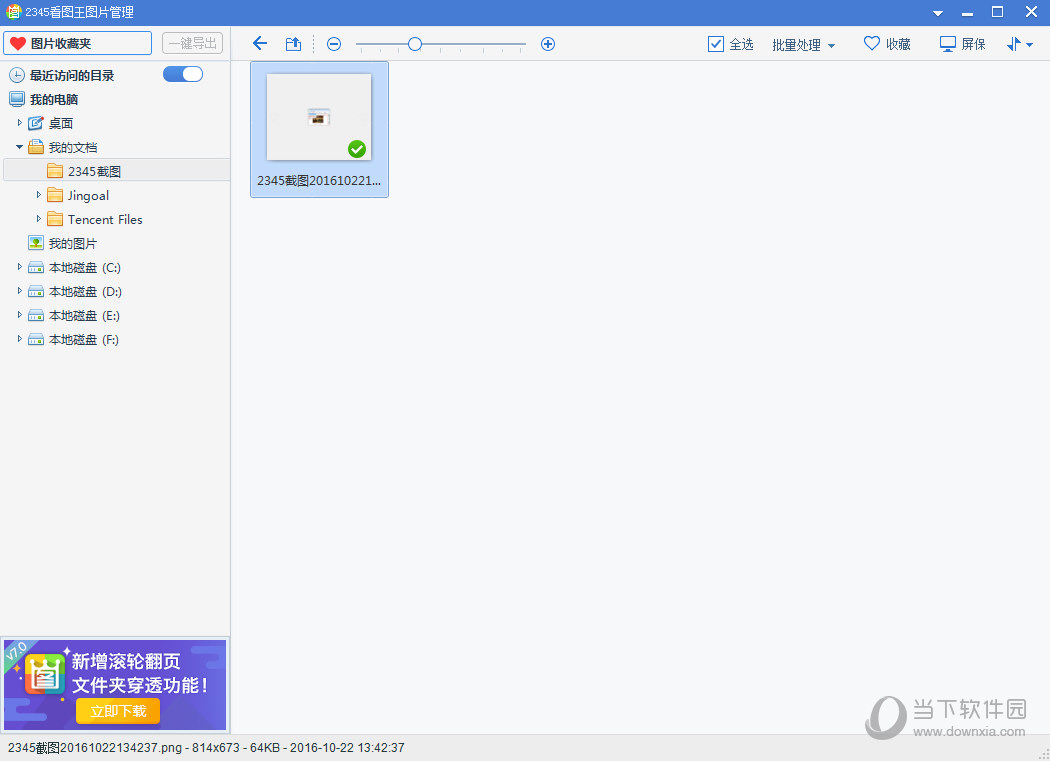Open the title bar dropdown menu icon
The height and width of the screenshot is (761, 1050).
coord(938,13)
